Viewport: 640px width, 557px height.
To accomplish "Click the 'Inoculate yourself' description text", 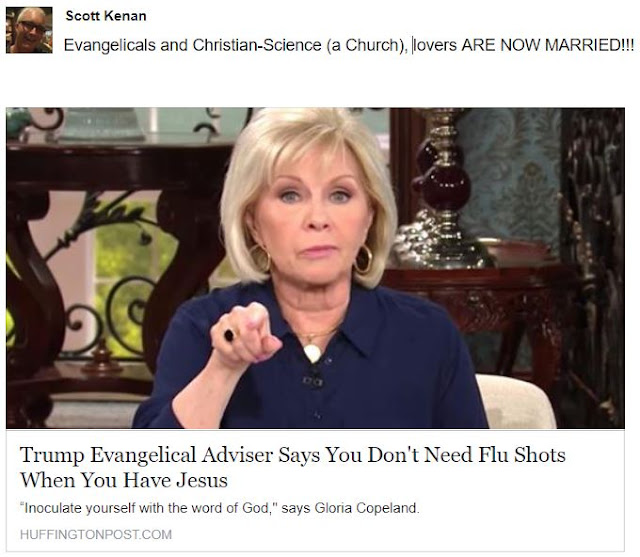I will pyautogui.click(x=220, y=508).
